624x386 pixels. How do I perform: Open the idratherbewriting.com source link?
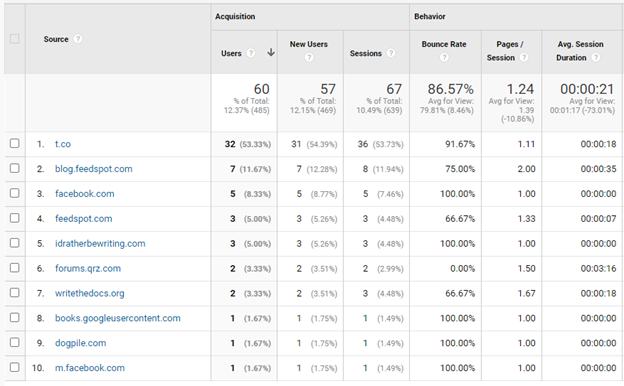pyautogui.click(x=100, y=244)
